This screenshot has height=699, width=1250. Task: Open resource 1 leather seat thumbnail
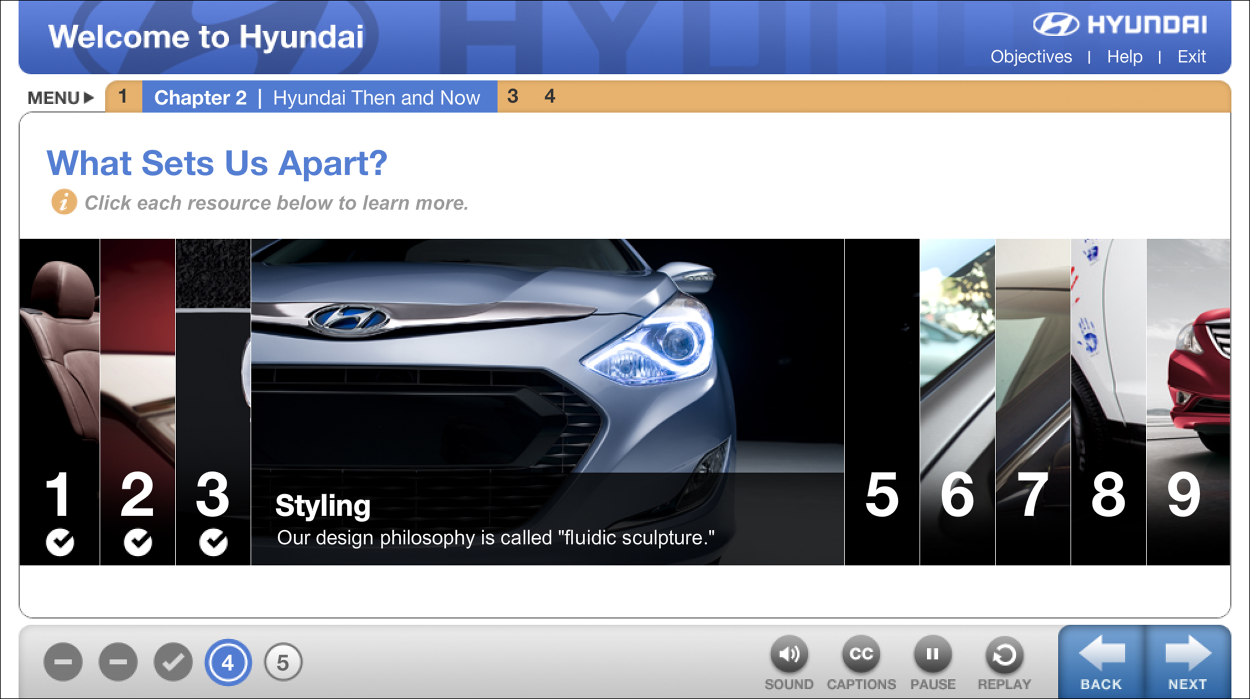click(x=59, y=402)
